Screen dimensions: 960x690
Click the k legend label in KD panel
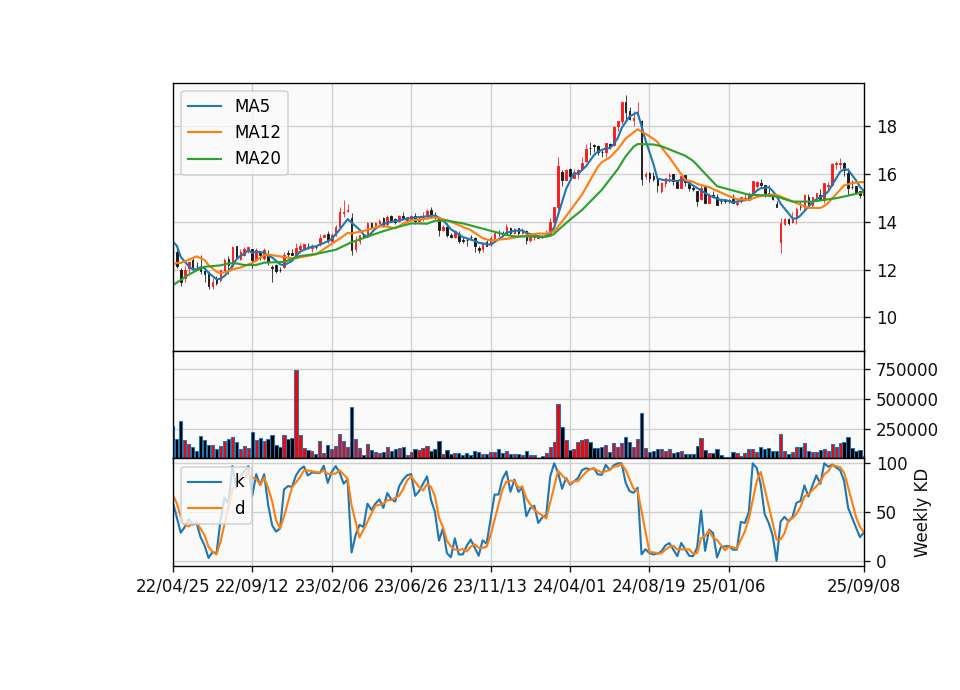(x=239, y=481)
